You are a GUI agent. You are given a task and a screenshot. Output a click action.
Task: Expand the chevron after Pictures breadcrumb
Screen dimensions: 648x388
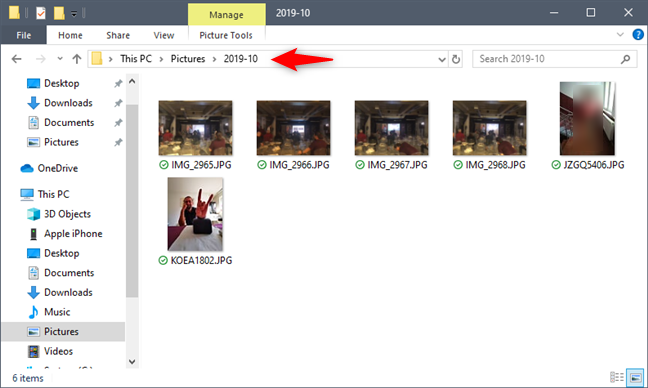[214, 59]
